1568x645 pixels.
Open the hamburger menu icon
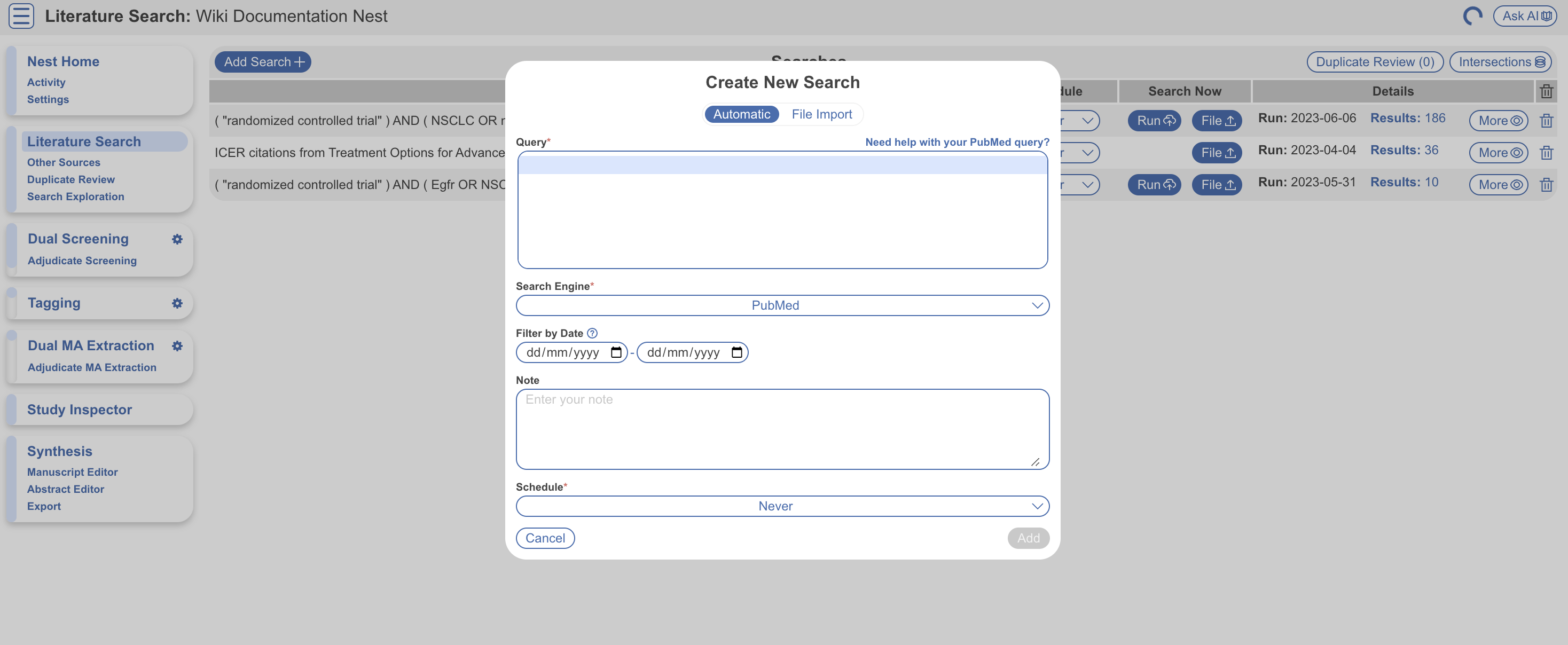click(x=21, y=16)
